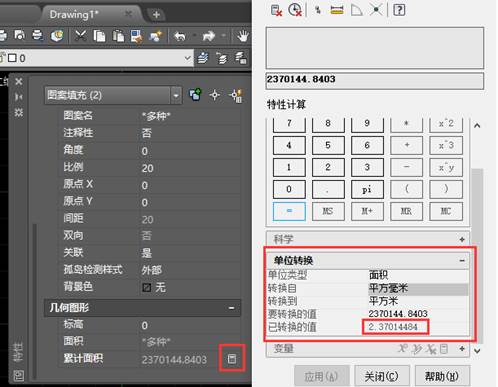
Task: Open the Redo history dropdown arrow
Action: [223, 35]
